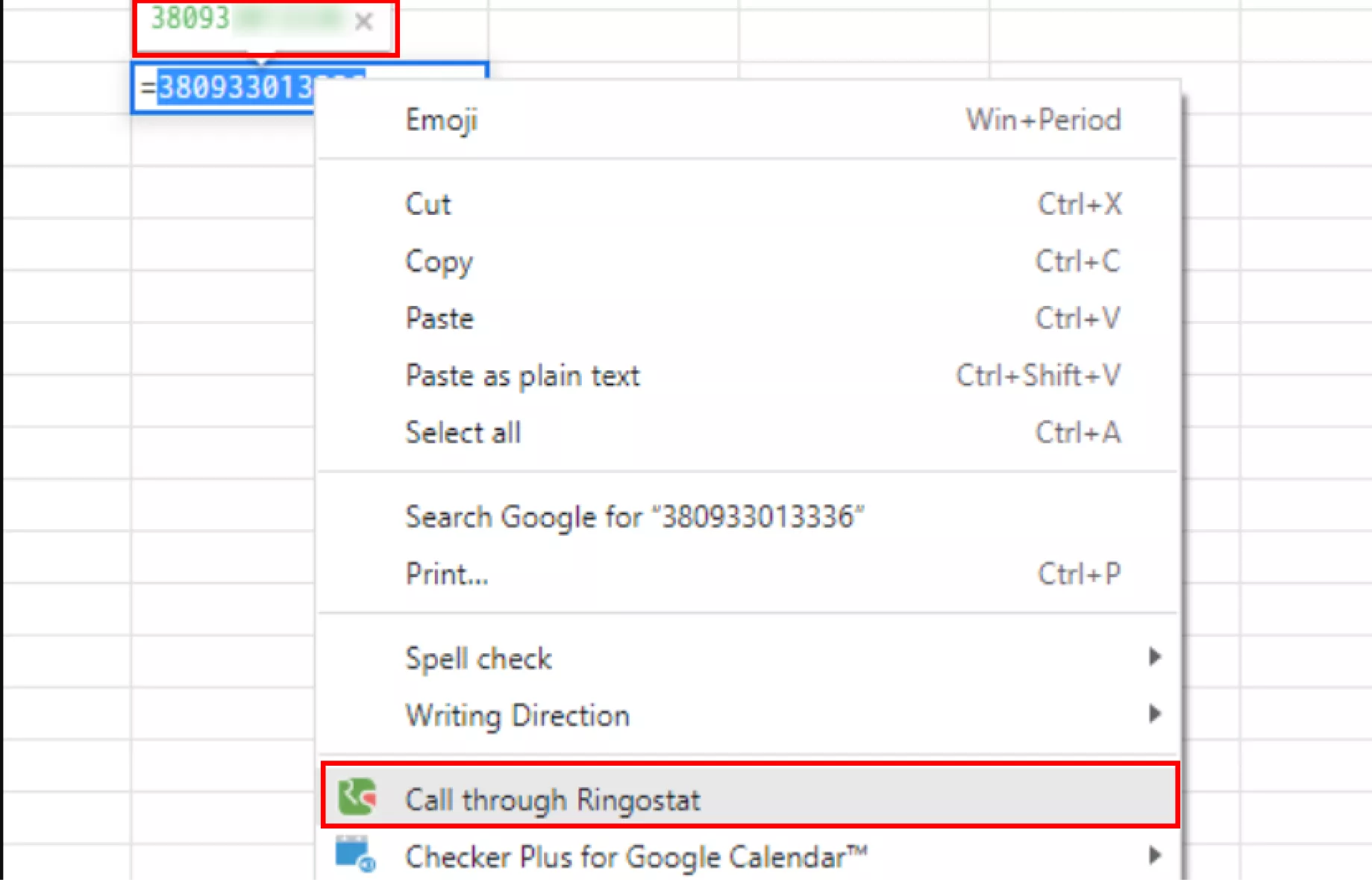Expand the Spell check submenu arrow

[1155, 657]
